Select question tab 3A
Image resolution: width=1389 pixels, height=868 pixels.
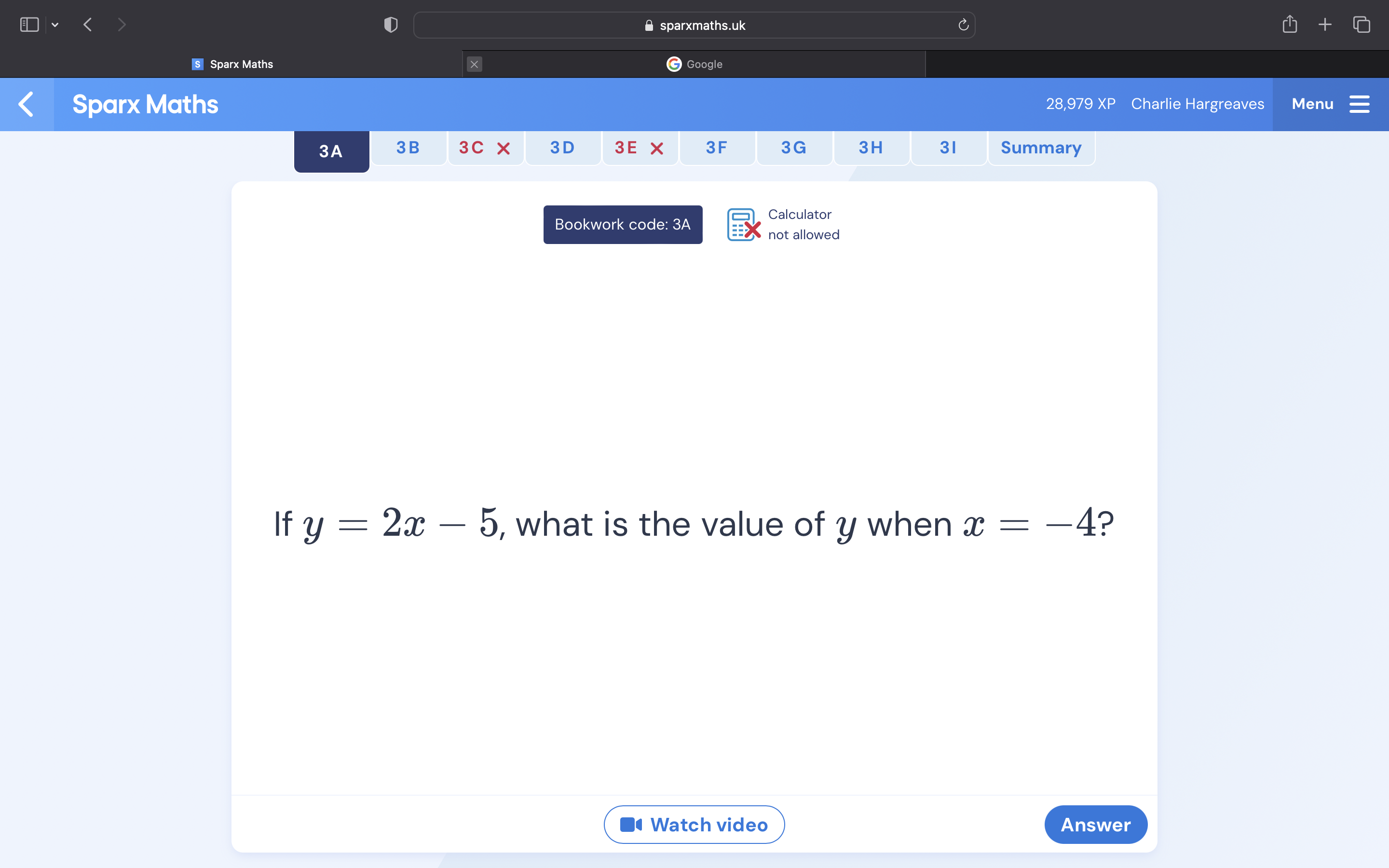[331, 151]
